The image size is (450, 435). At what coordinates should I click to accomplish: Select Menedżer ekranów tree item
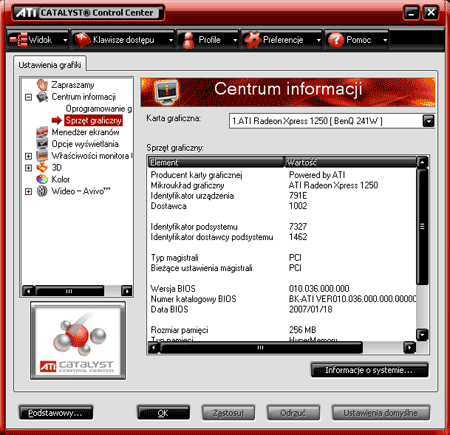(x=85, y=132)
